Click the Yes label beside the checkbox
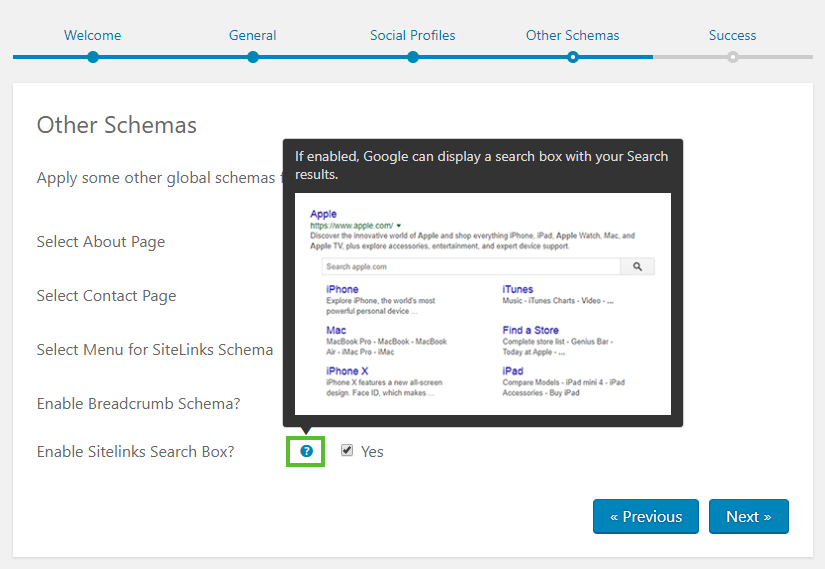The height and width of the screenshot is (569, 825). coord(372,452)
